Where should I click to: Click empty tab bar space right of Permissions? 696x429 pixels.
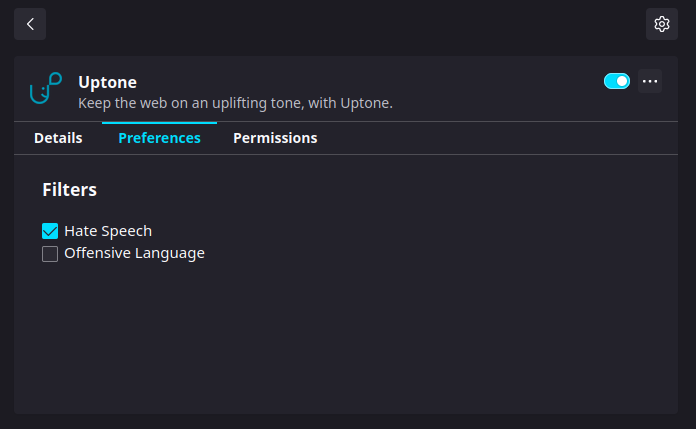[500, 138]
